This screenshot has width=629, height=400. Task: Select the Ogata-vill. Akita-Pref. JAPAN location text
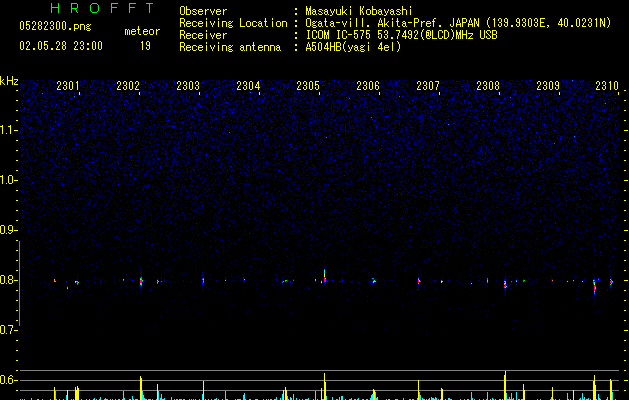tap(458, 23)
